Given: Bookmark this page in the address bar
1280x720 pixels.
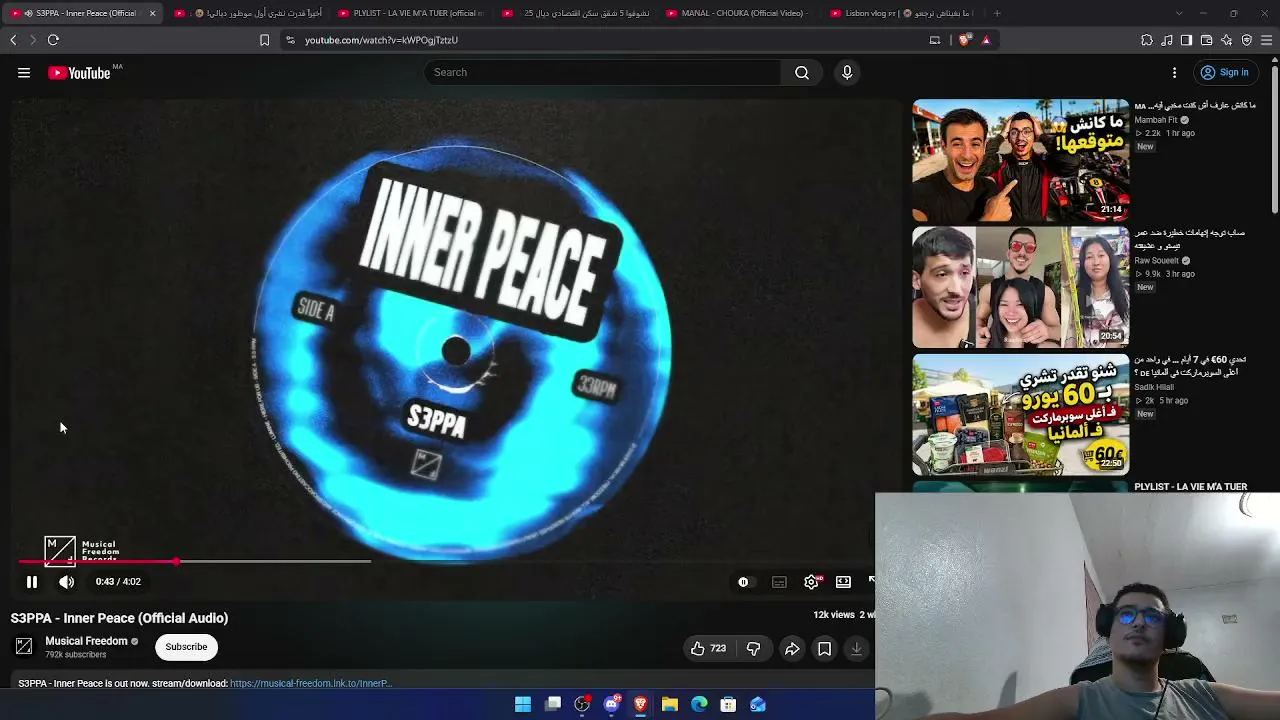Looking at the screenshot, I should click(x=264, y=40).
